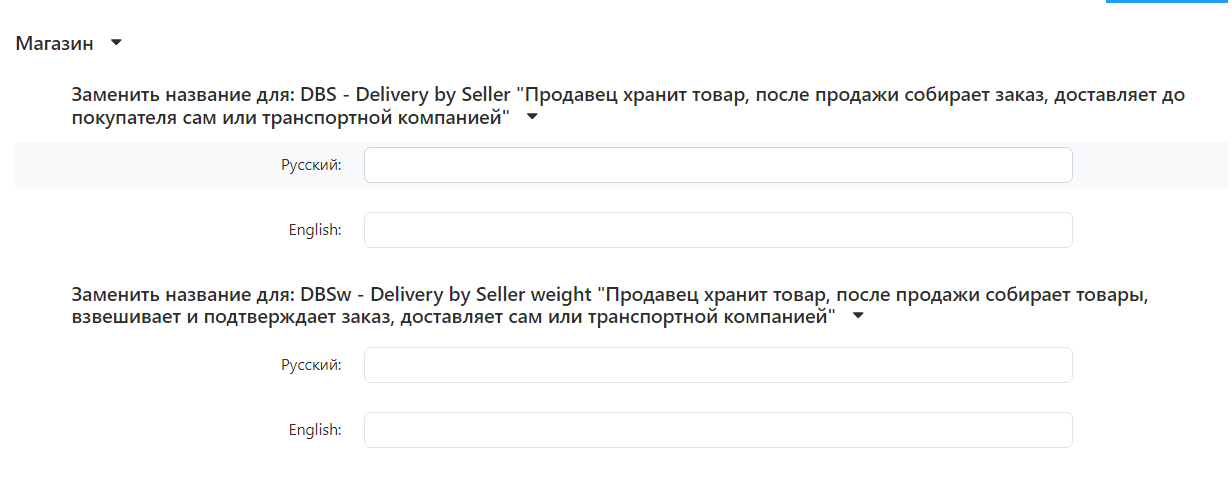The width and height of the screenshot is (1232, 478).
Task: Focus the English field under DBS heading
Action: coord(718,230)
